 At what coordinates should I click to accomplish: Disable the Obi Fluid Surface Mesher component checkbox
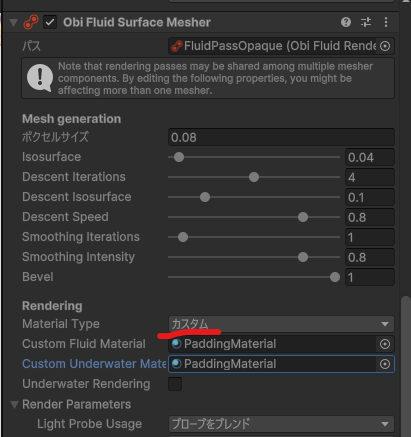coord(50,22)
